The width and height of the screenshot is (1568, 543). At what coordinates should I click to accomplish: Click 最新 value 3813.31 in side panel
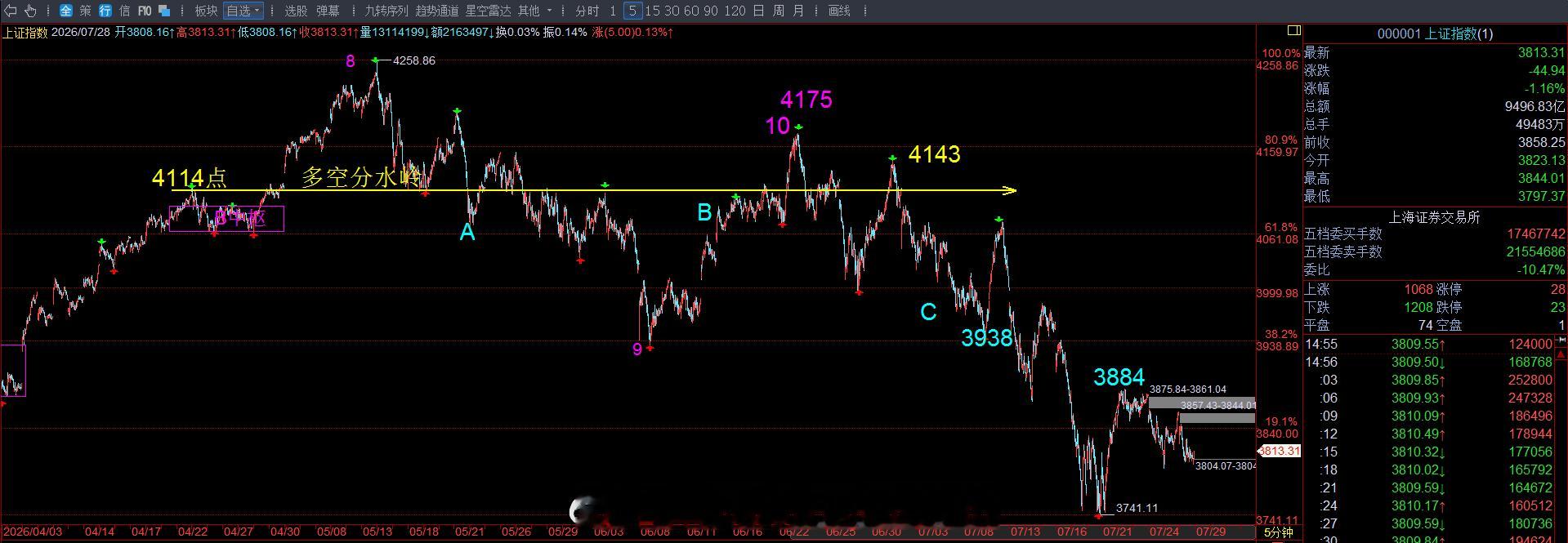(x=1541, y=52)
